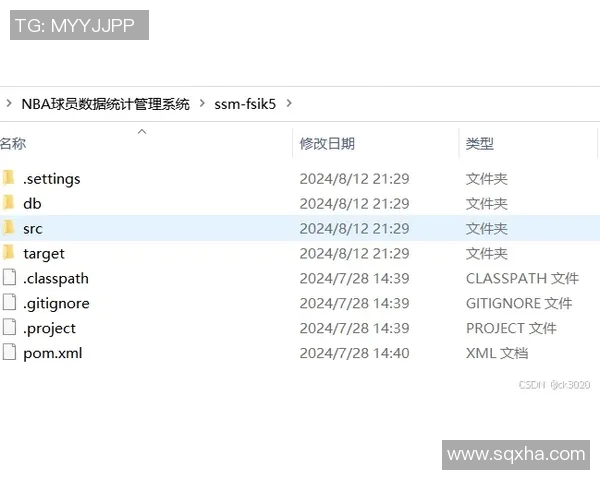Click the modified date of target
600x480 pixels.
coord(354,253)
